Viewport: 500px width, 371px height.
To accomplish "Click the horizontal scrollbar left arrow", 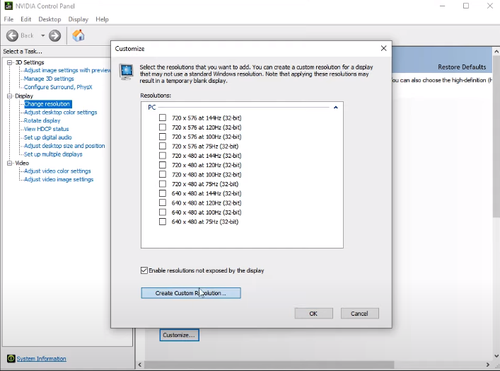I will click(140, 364).
